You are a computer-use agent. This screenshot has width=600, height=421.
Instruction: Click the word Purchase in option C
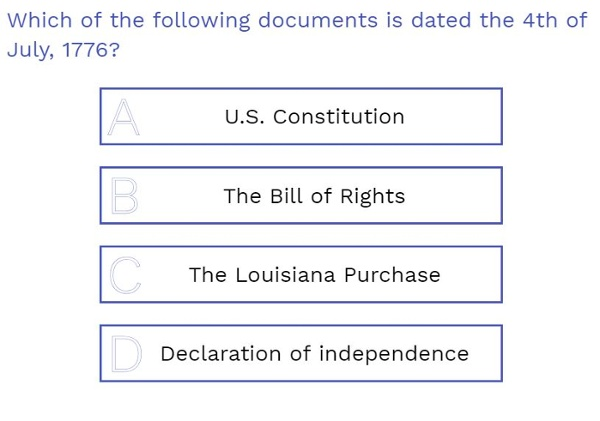tap(392, 275)
